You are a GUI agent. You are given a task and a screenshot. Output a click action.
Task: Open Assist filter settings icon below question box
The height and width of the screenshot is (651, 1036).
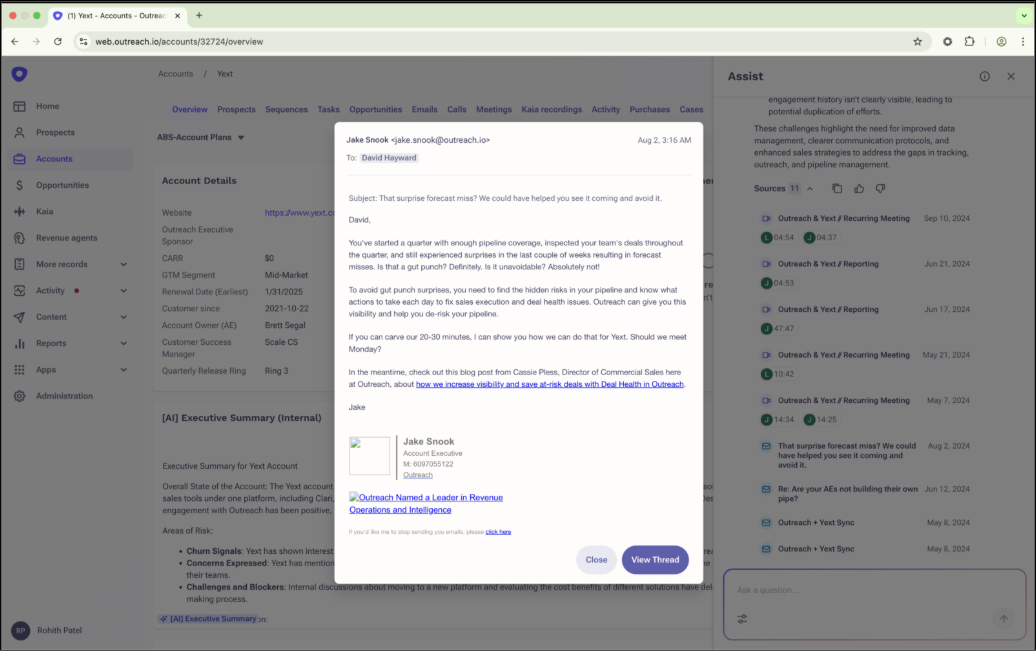[742, 619]
